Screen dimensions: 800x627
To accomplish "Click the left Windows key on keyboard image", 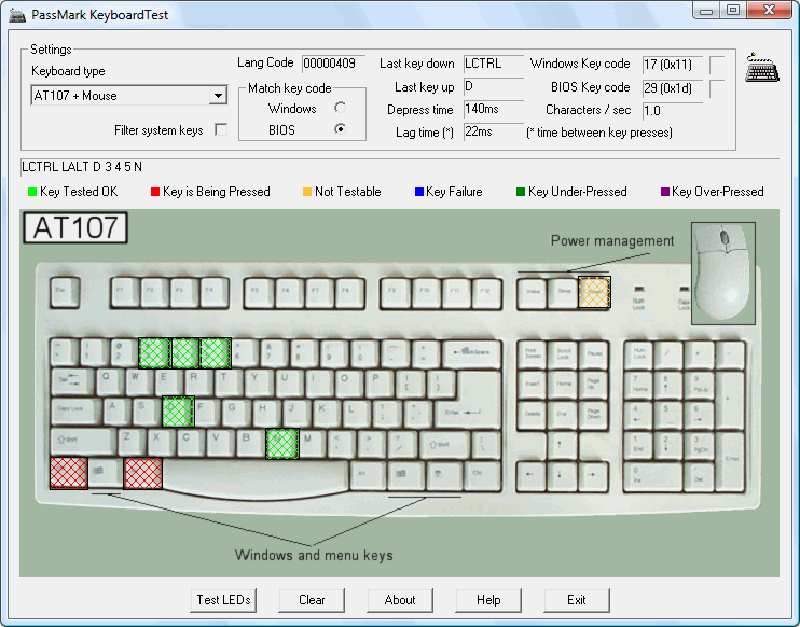I will click(105, 472).
